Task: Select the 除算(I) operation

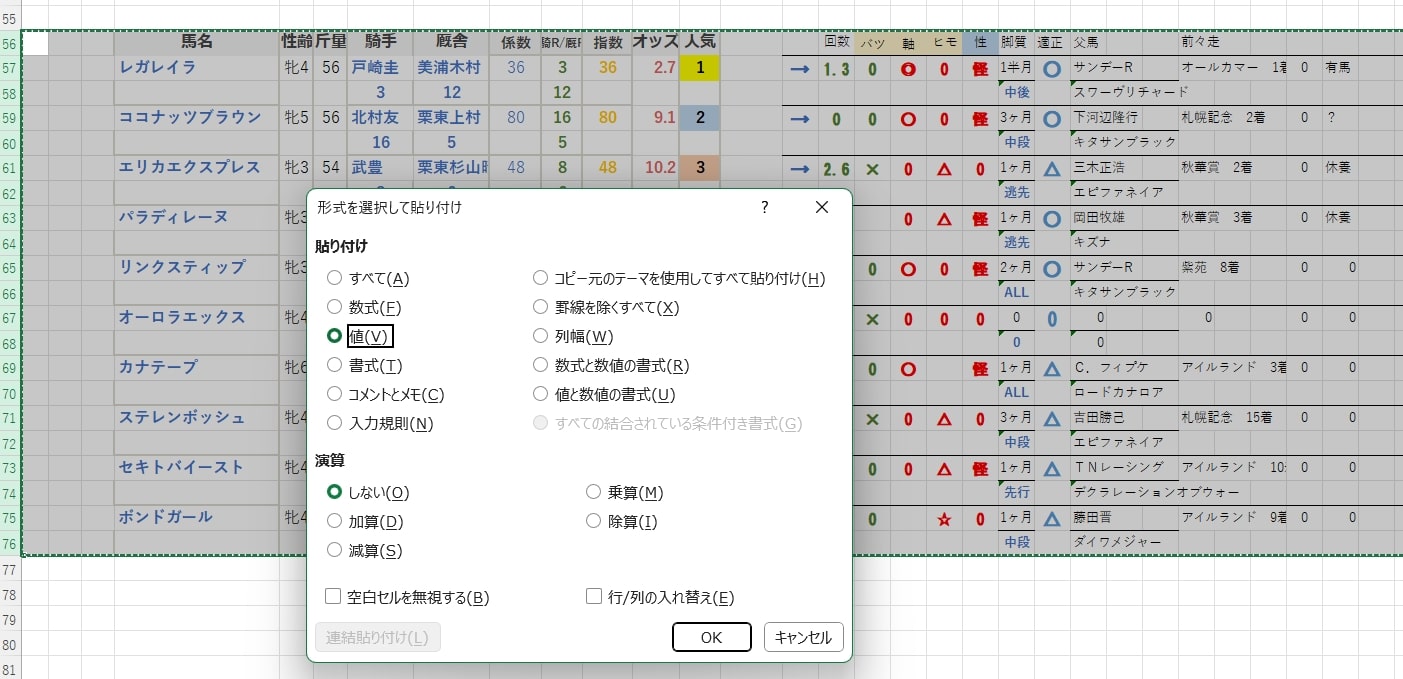Action: pos(594,520)
